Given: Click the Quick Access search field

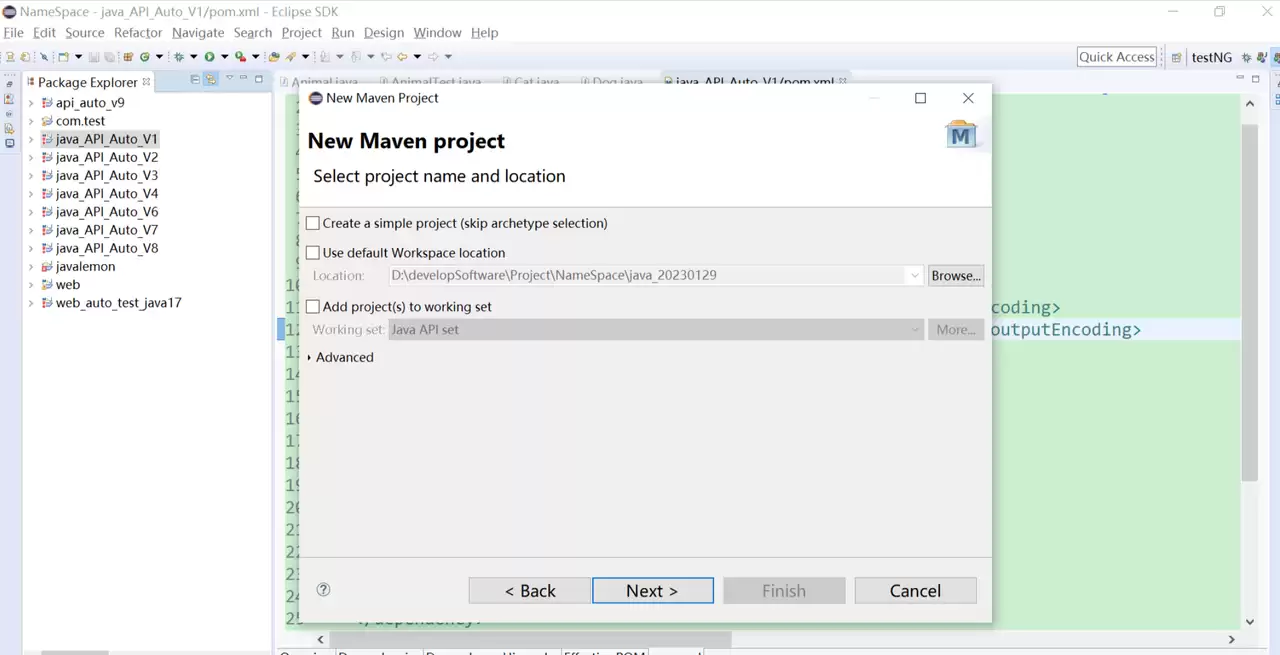Looking at the screenshot, I should click(x=1117, y=57).
